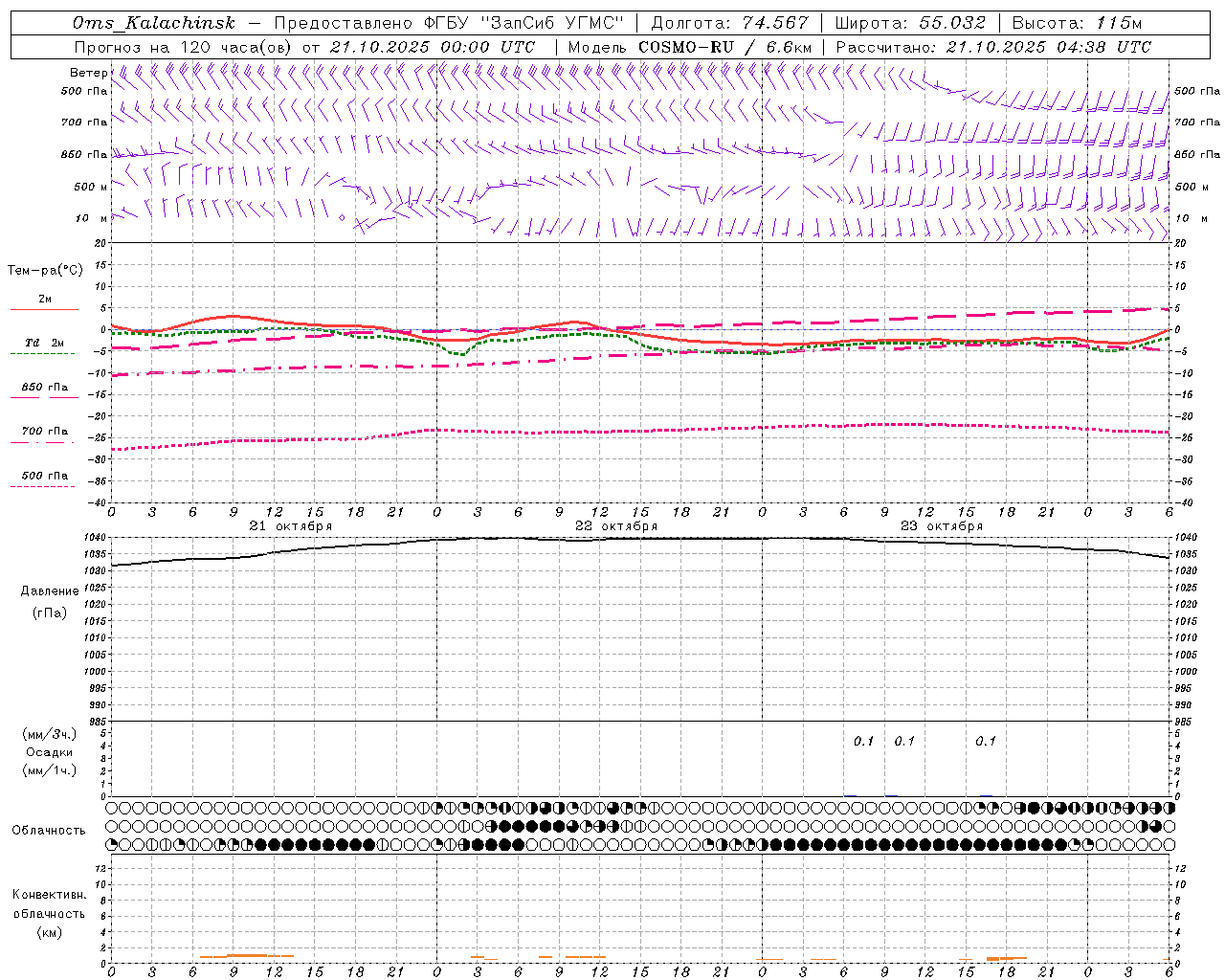
Task: Select the (мм/1ч.) precipitation unit label
Action: tap(50, 770)
